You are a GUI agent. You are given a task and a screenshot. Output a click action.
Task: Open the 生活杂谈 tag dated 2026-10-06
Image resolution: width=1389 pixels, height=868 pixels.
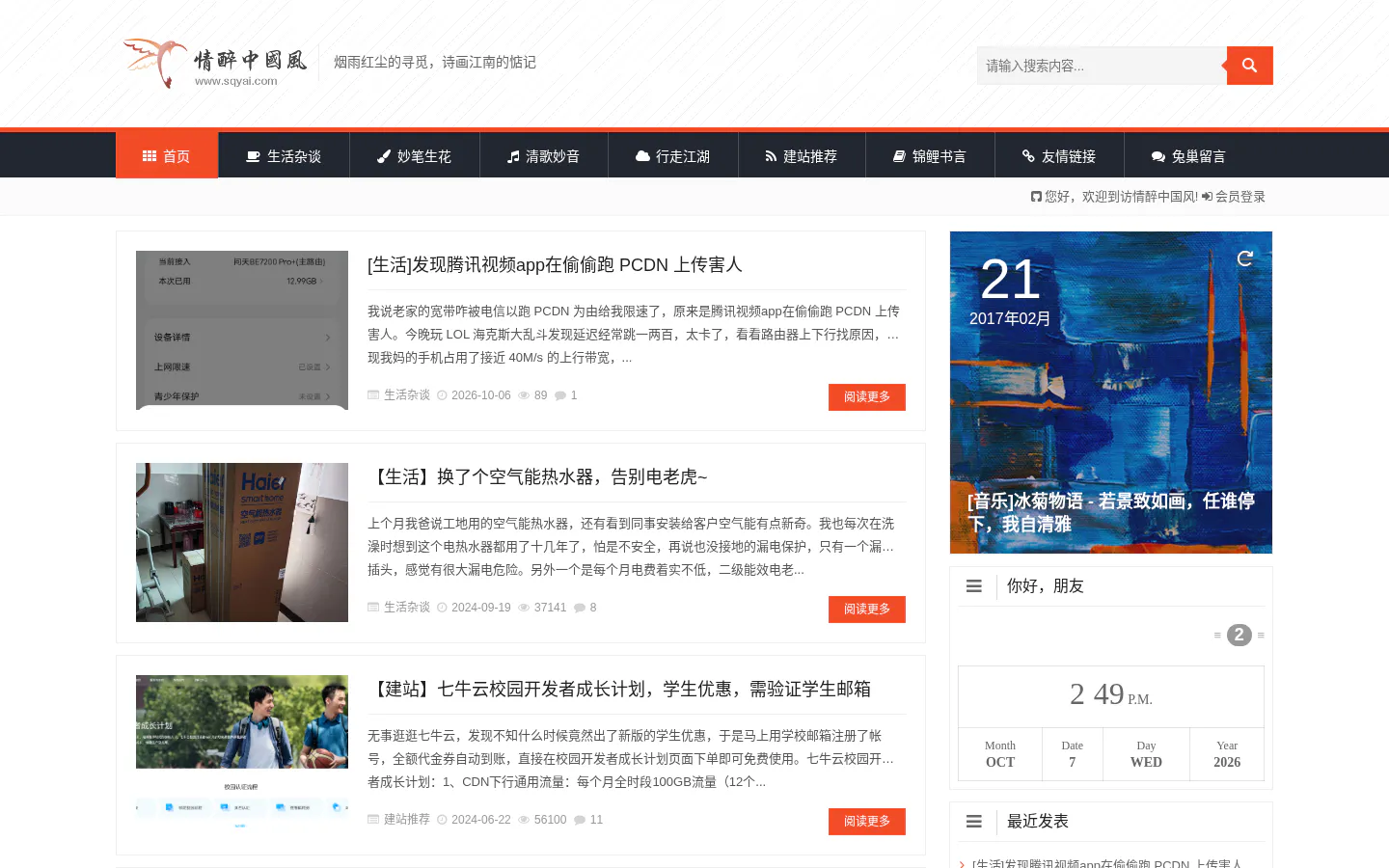coord(407,395)
